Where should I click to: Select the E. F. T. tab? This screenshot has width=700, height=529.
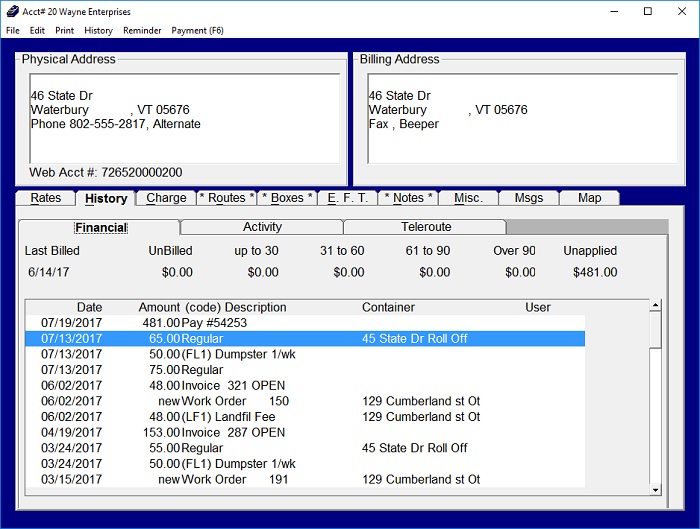pos(348,198)
